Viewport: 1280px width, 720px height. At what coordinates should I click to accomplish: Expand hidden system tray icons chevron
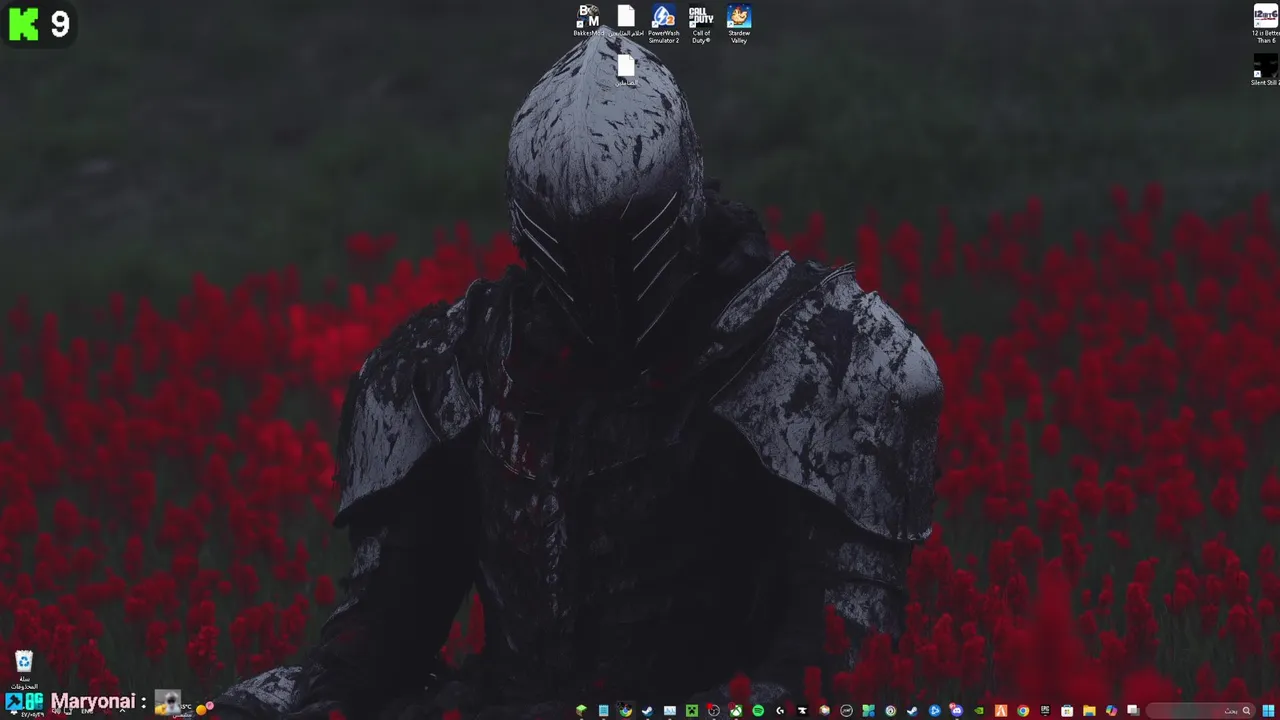[122, 710]
